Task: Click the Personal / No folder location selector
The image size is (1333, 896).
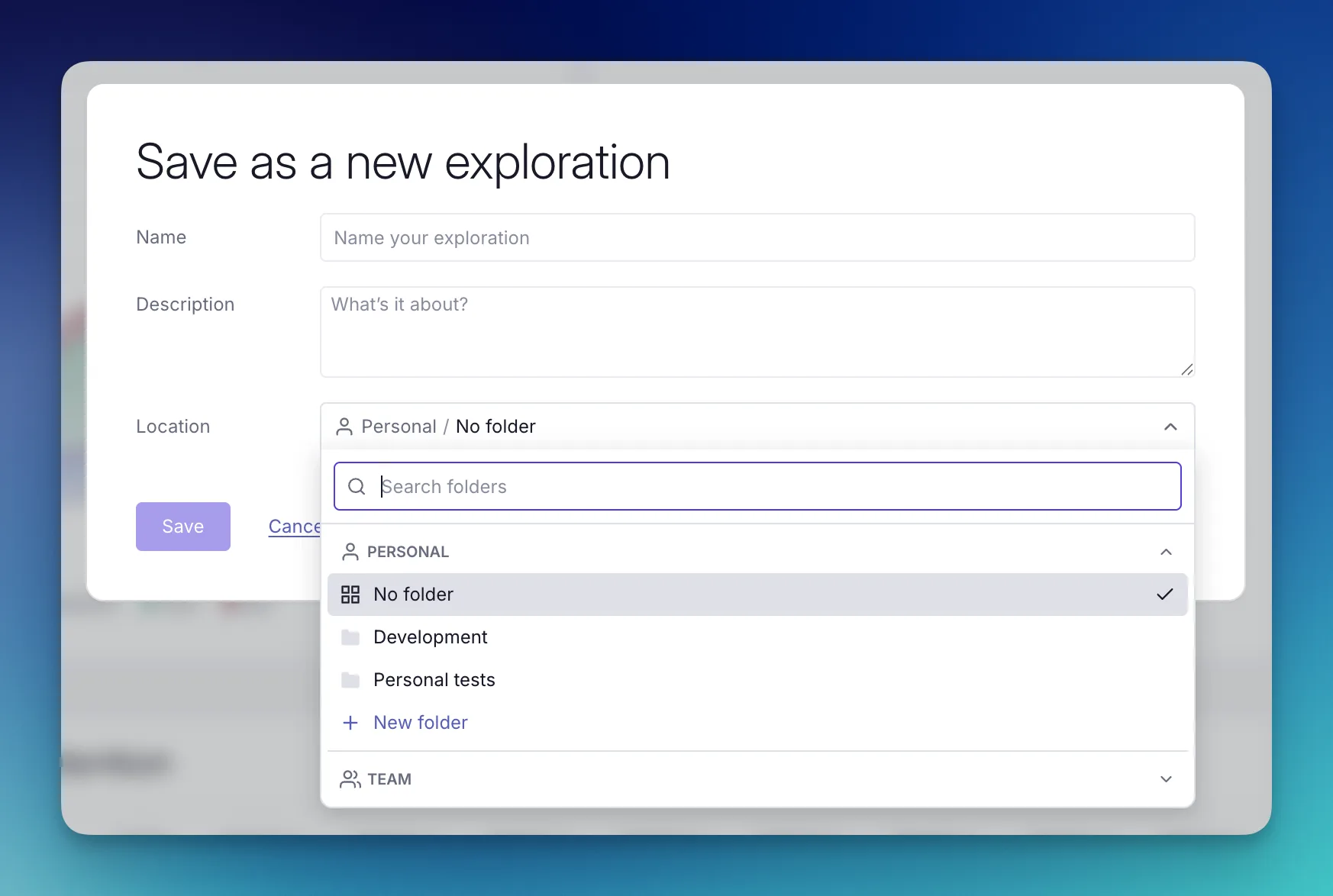Action: coord(757,427)
